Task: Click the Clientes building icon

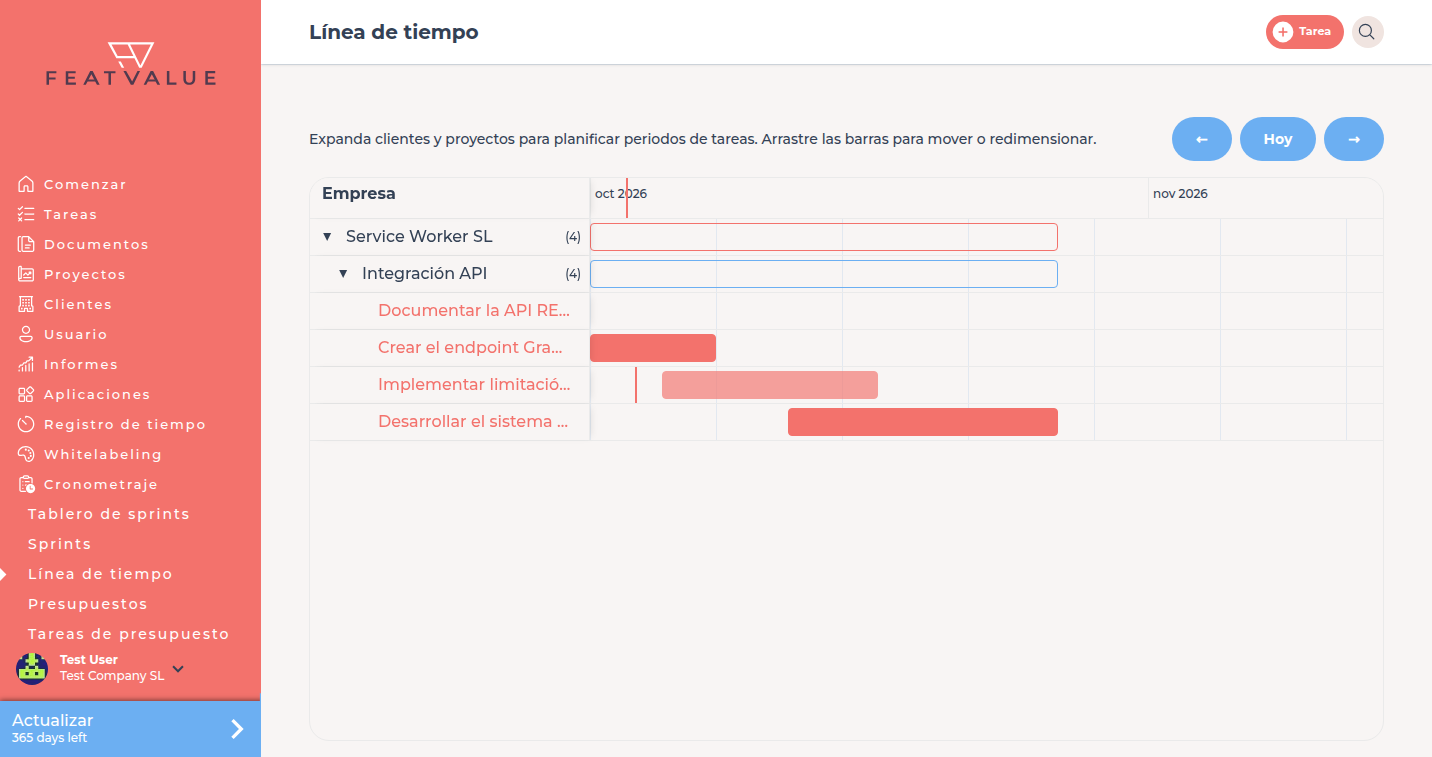Action: point(26,304)
